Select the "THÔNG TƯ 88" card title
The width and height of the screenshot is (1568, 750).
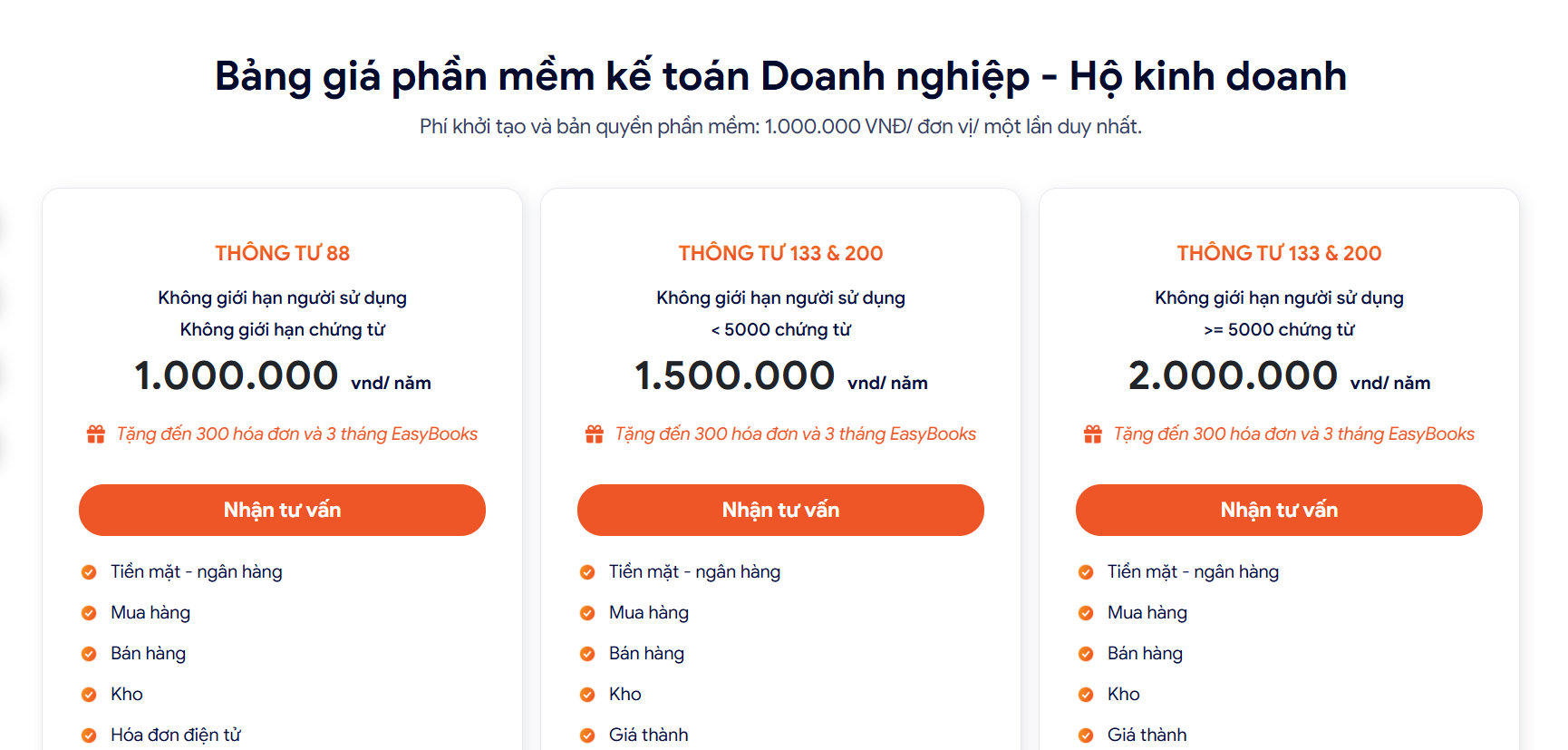pyautogui.click(x=282, y=253)
